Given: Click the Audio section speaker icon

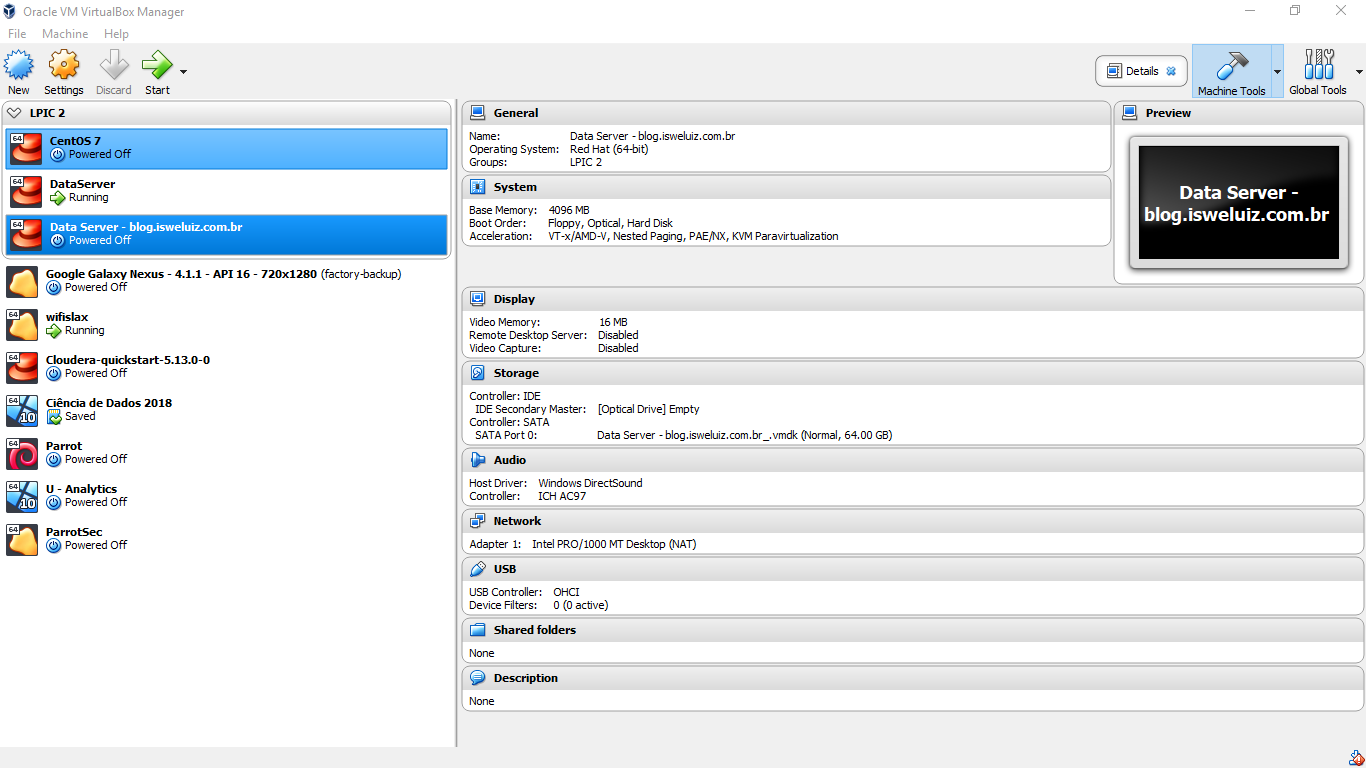Looking at the screenshot, I should pos(478,460).
